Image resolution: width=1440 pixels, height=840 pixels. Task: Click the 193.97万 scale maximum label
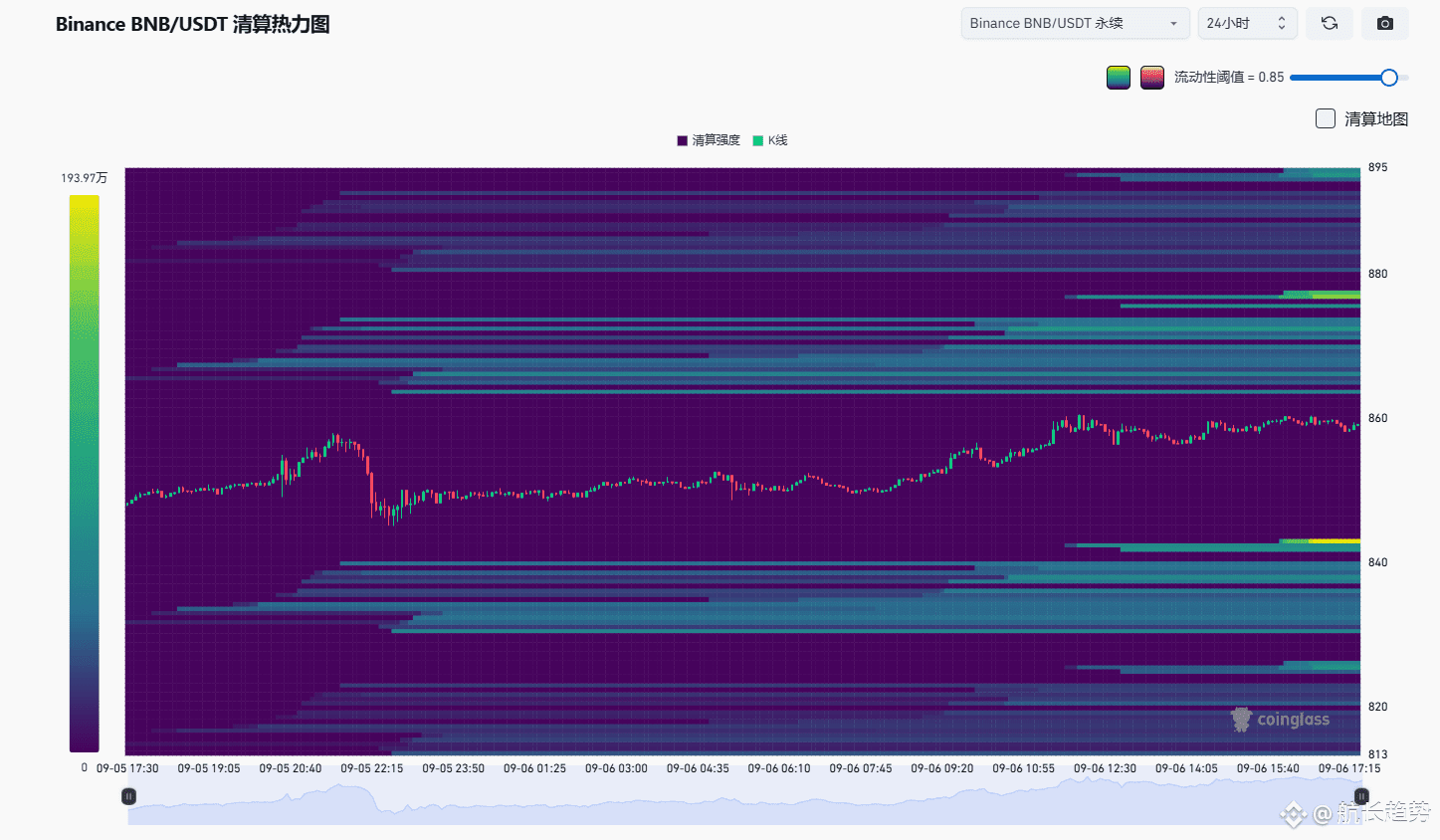pos(84,178)
